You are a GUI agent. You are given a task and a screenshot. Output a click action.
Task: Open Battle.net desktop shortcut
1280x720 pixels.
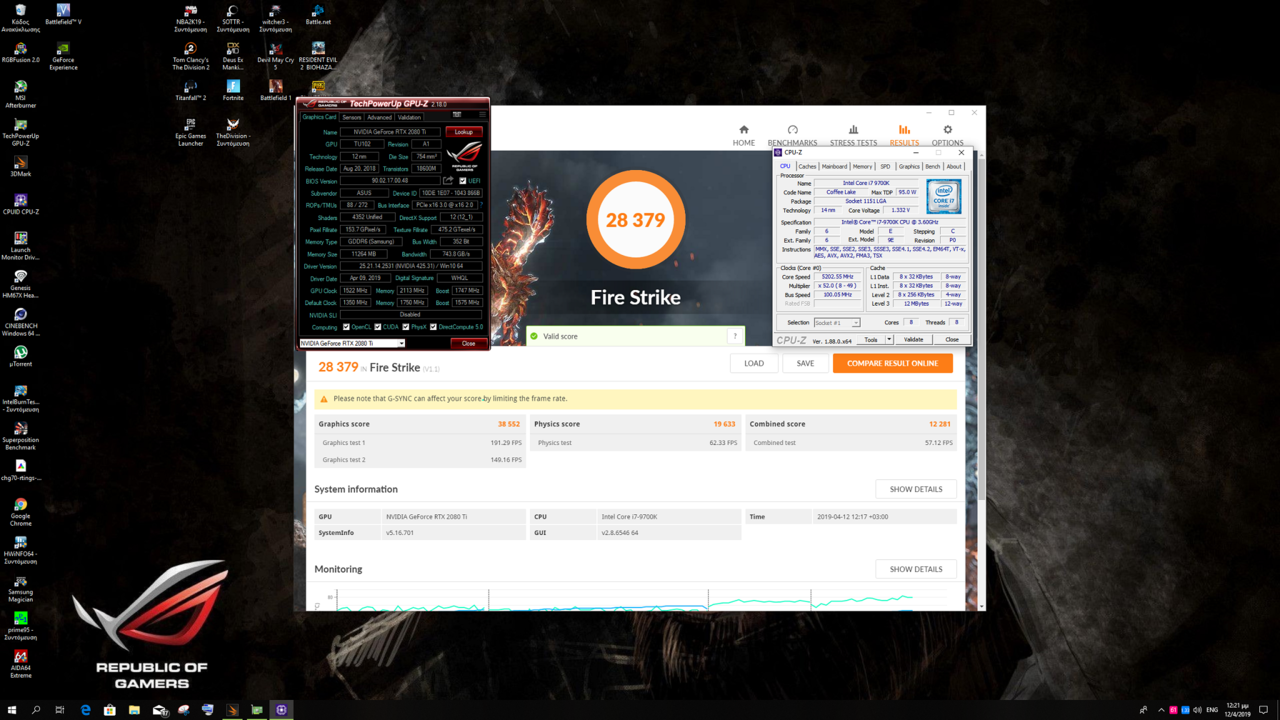[318, 15]
